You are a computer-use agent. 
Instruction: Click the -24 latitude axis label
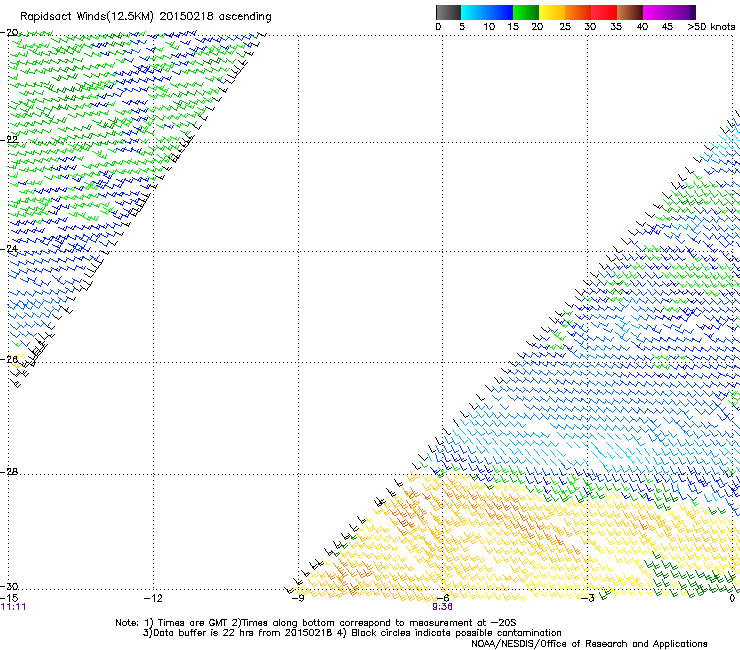[x=9, y=248]
